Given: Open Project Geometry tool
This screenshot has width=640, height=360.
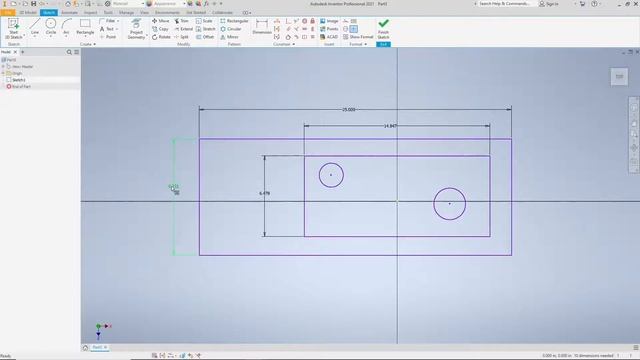Looking at the screenshot, I should [136, 29].
